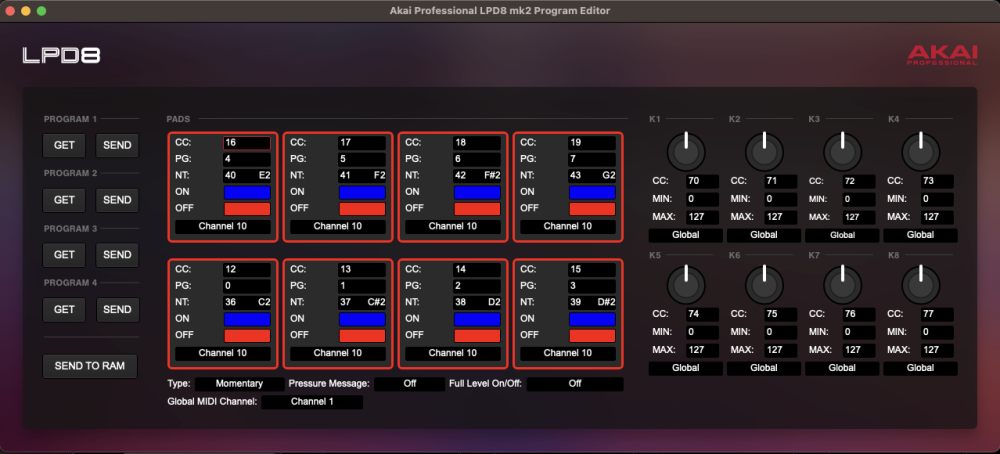Open the pad Type dropdown showing Momentary
The image size is (1000, 454).
point(240,384)
